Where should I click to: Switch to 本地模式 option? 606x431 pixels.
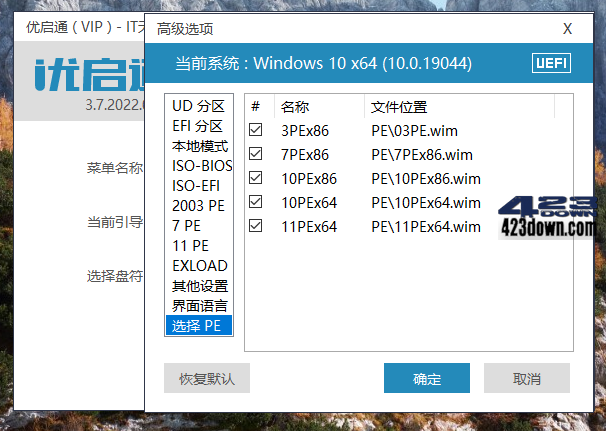click(x=198, y=146)
